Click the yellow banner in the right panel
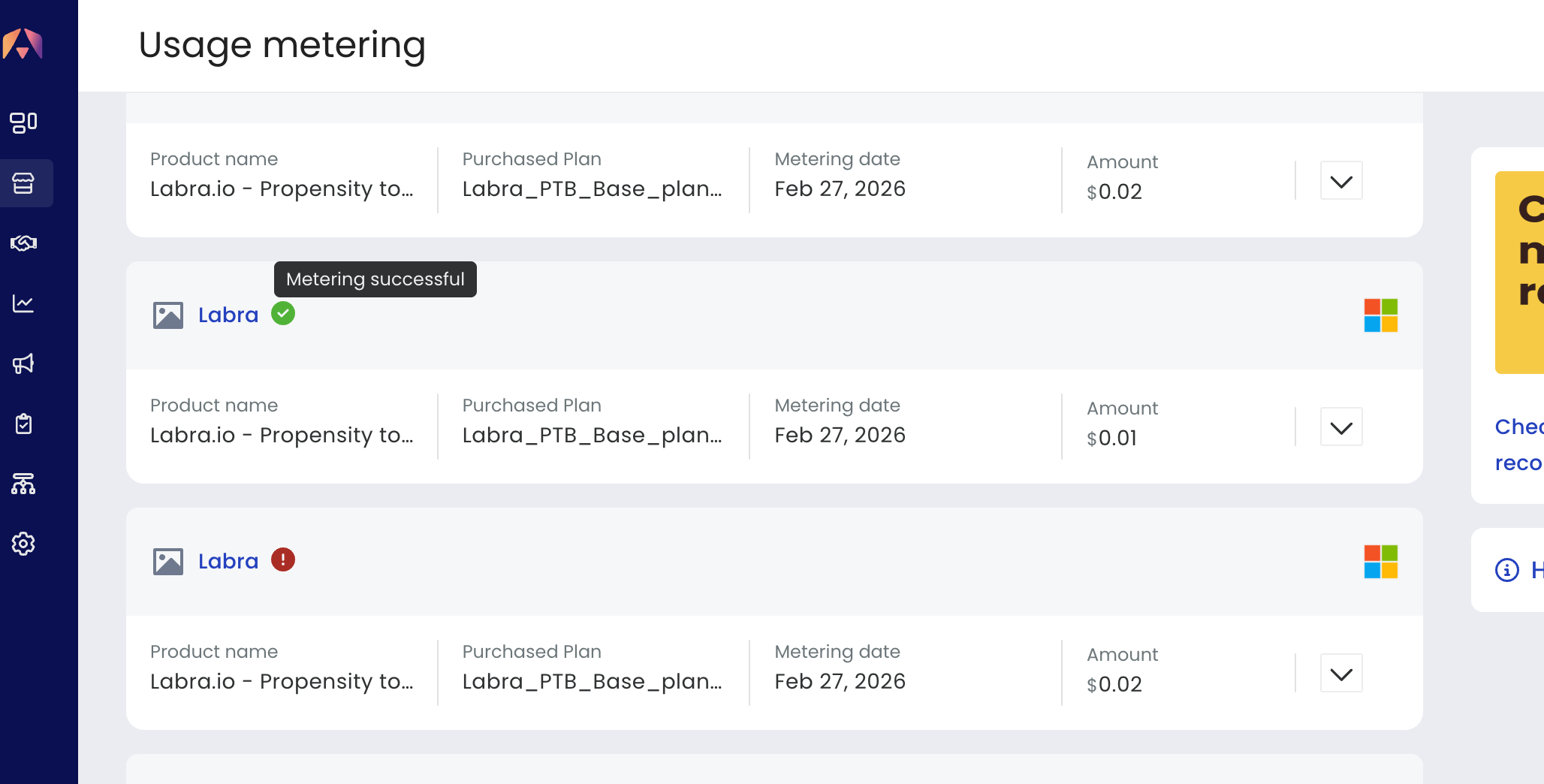Screen dimensions: 1544x784 click(x=1519, y=272)
